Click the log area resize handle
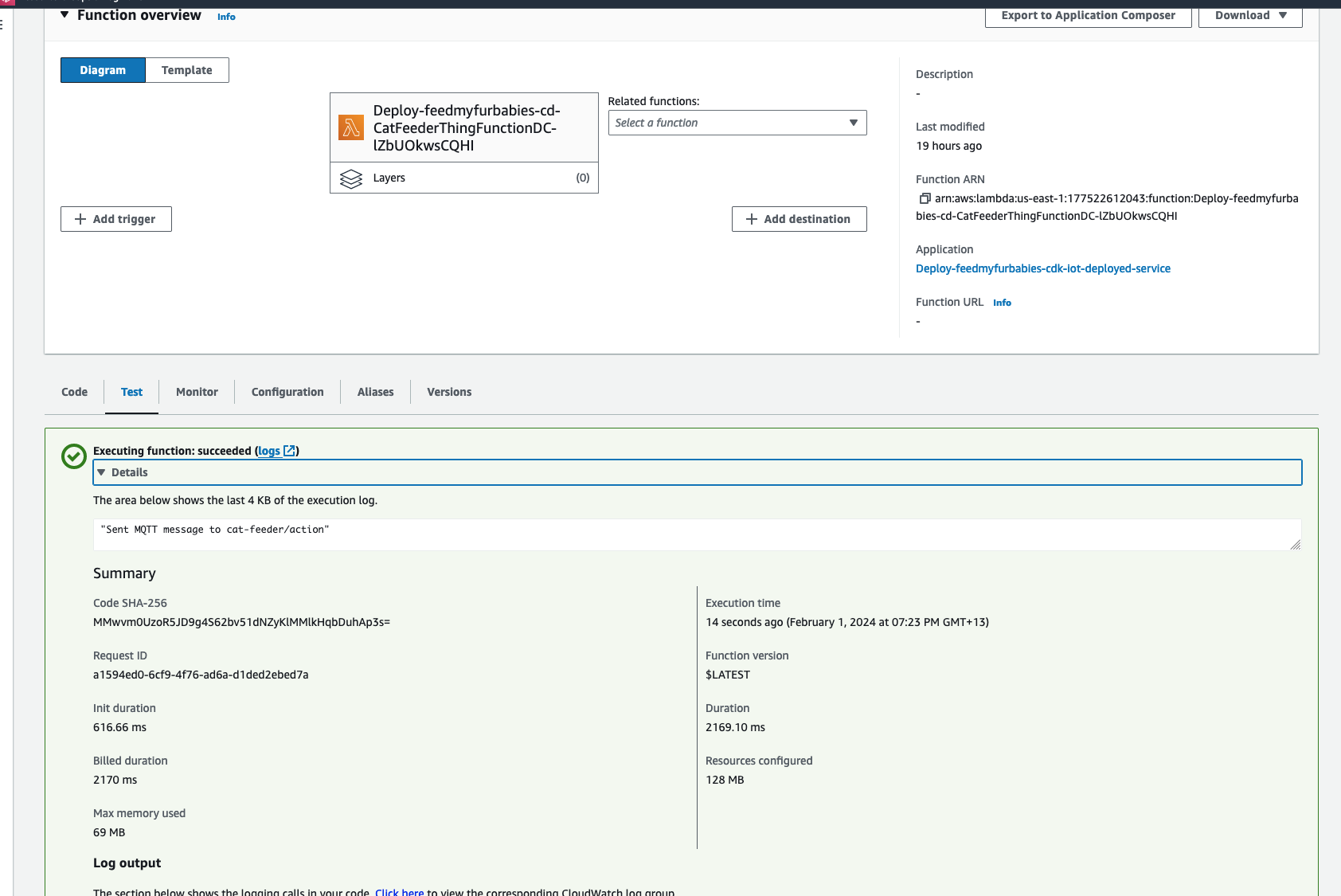The width and height of the screenshot is (1341, 896). pos(1296,545)
